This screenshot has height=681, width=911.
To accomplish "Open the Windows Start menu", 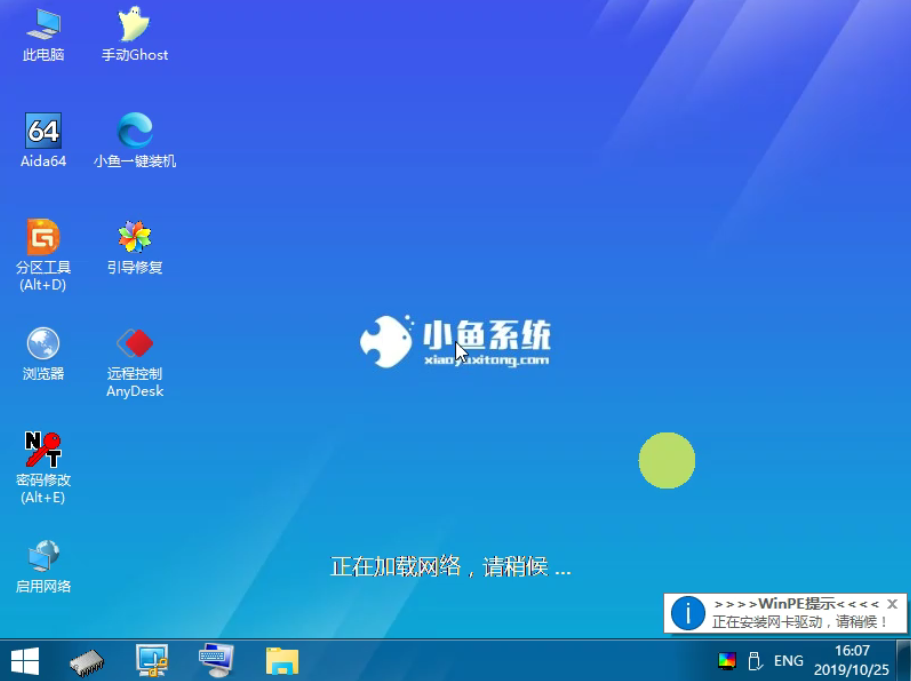I will coord(23,660).
